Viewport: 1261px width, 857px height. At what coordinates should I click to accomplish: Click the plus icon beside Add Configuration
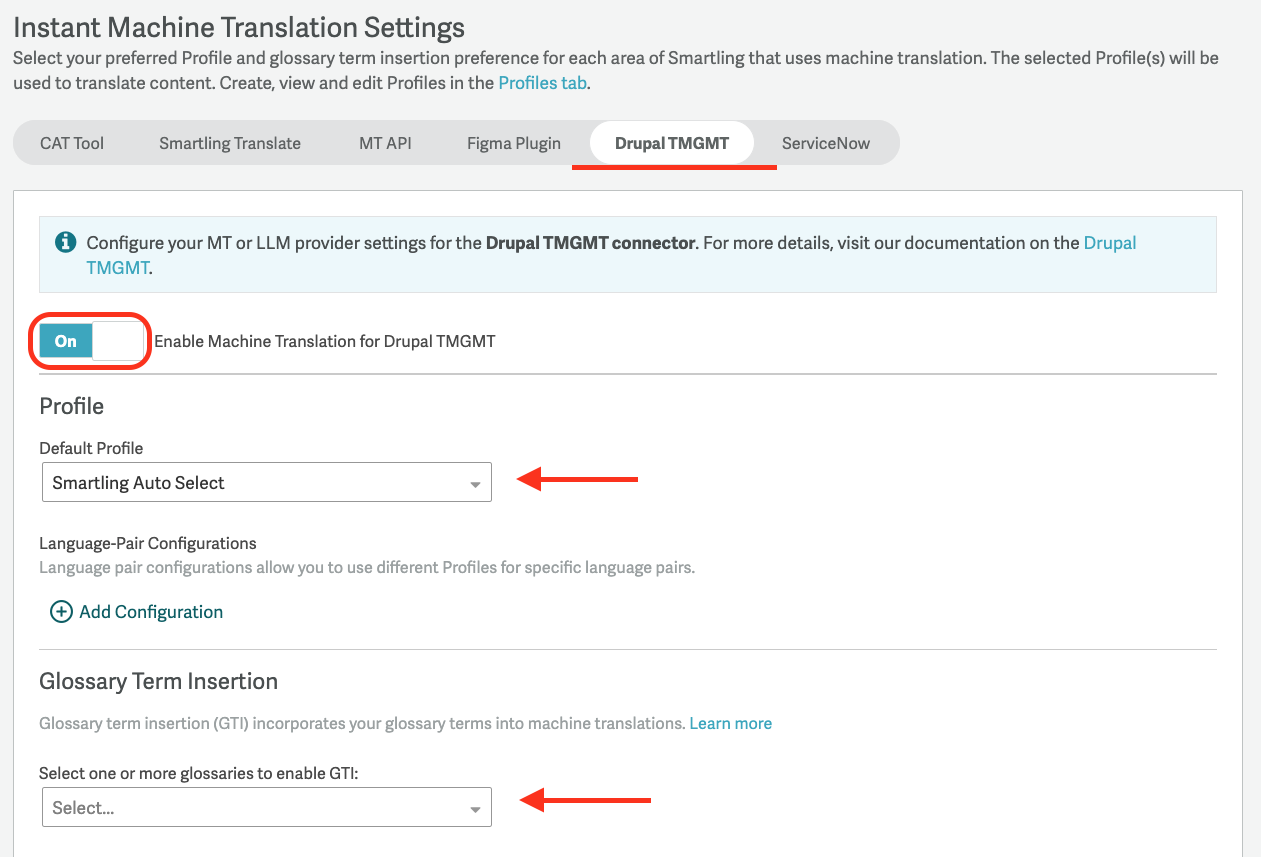pos(61,612)
